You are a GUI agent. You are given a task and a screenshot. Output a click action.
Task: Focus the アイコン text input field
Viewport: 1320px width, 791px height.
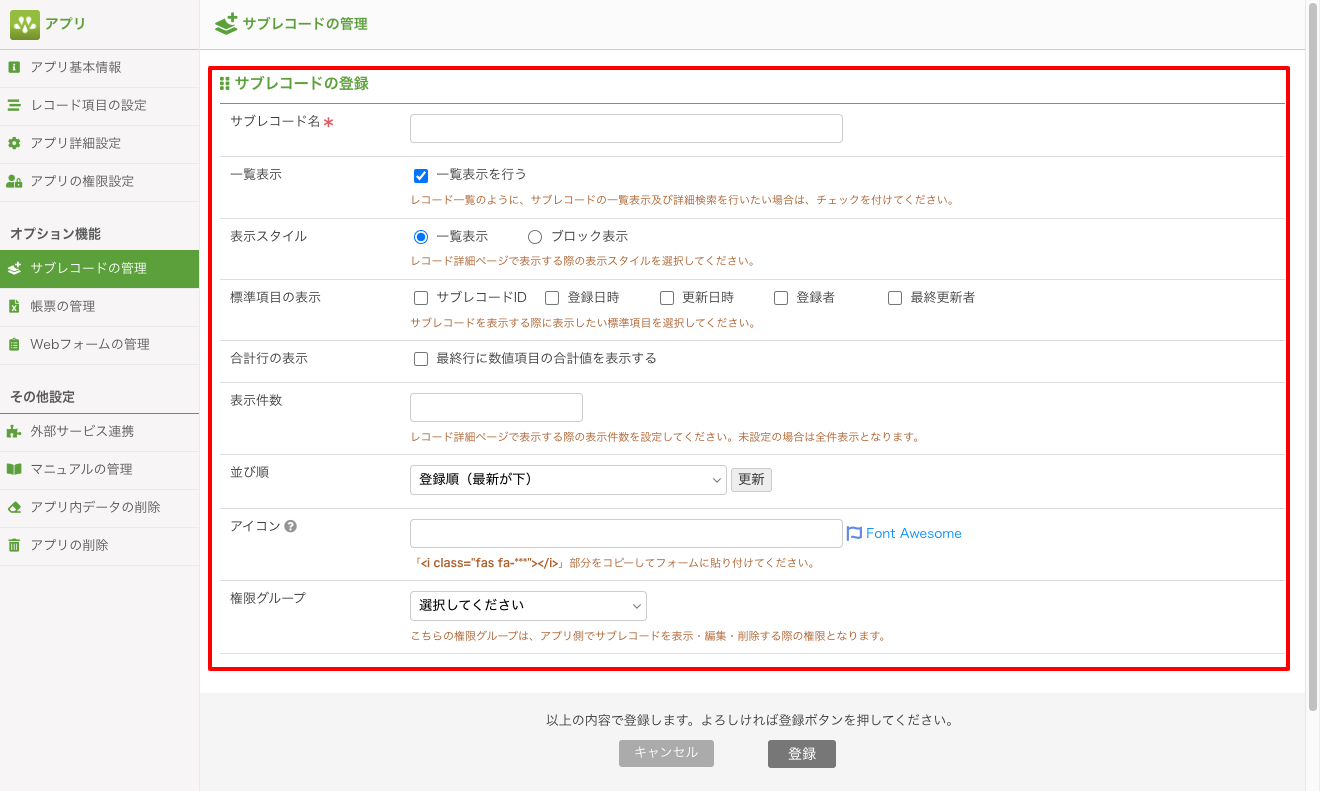(626, 533)
